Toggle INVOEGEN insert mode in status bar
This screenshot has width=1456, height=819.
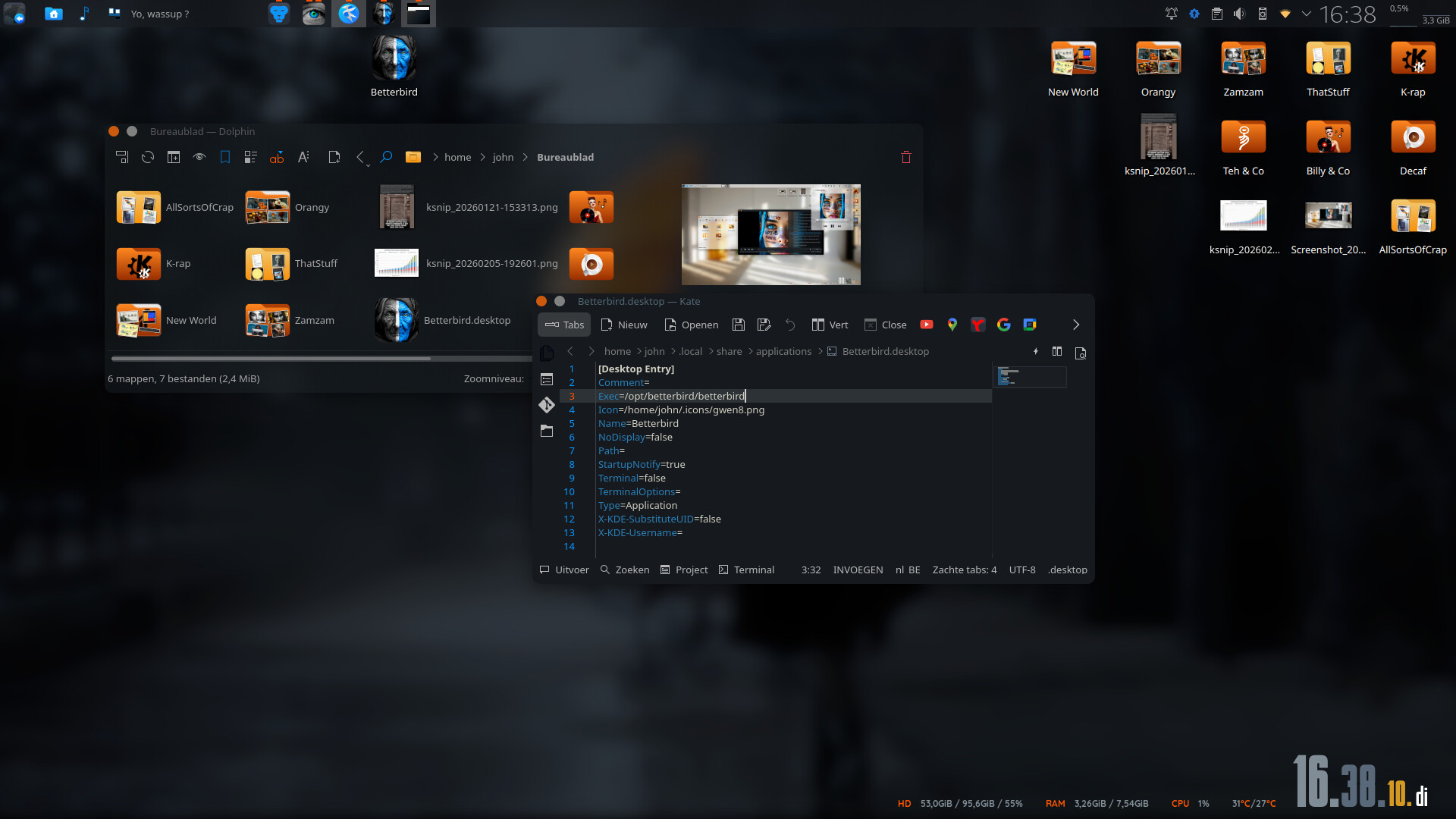point(858,570)
